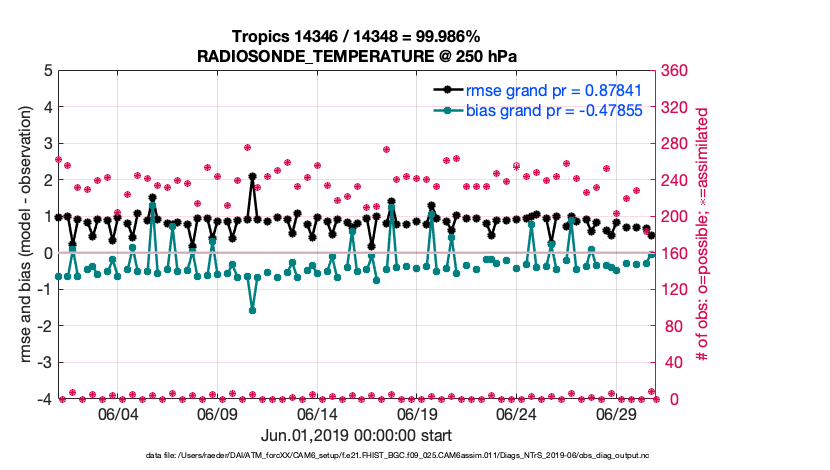Select the RADIOSONDE_TEMPERATURE @ 250 hPa subtitle

pyautogui.click(x=357, y=56)
